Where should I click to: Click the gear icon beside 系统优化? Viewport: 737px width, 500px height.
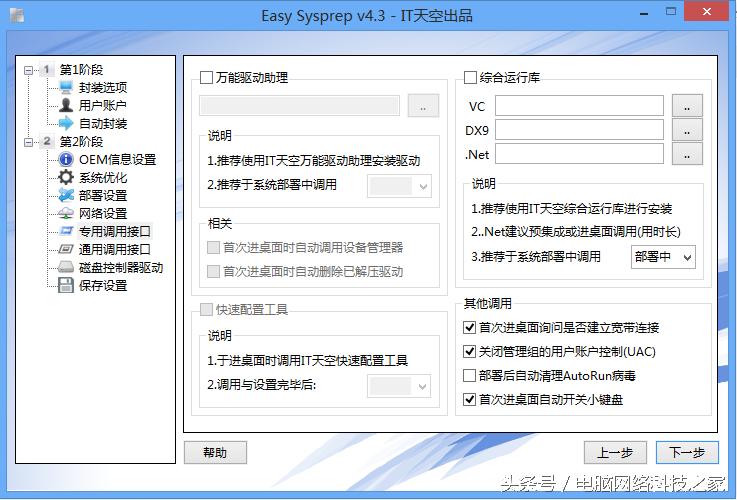(x=66, y=177)
